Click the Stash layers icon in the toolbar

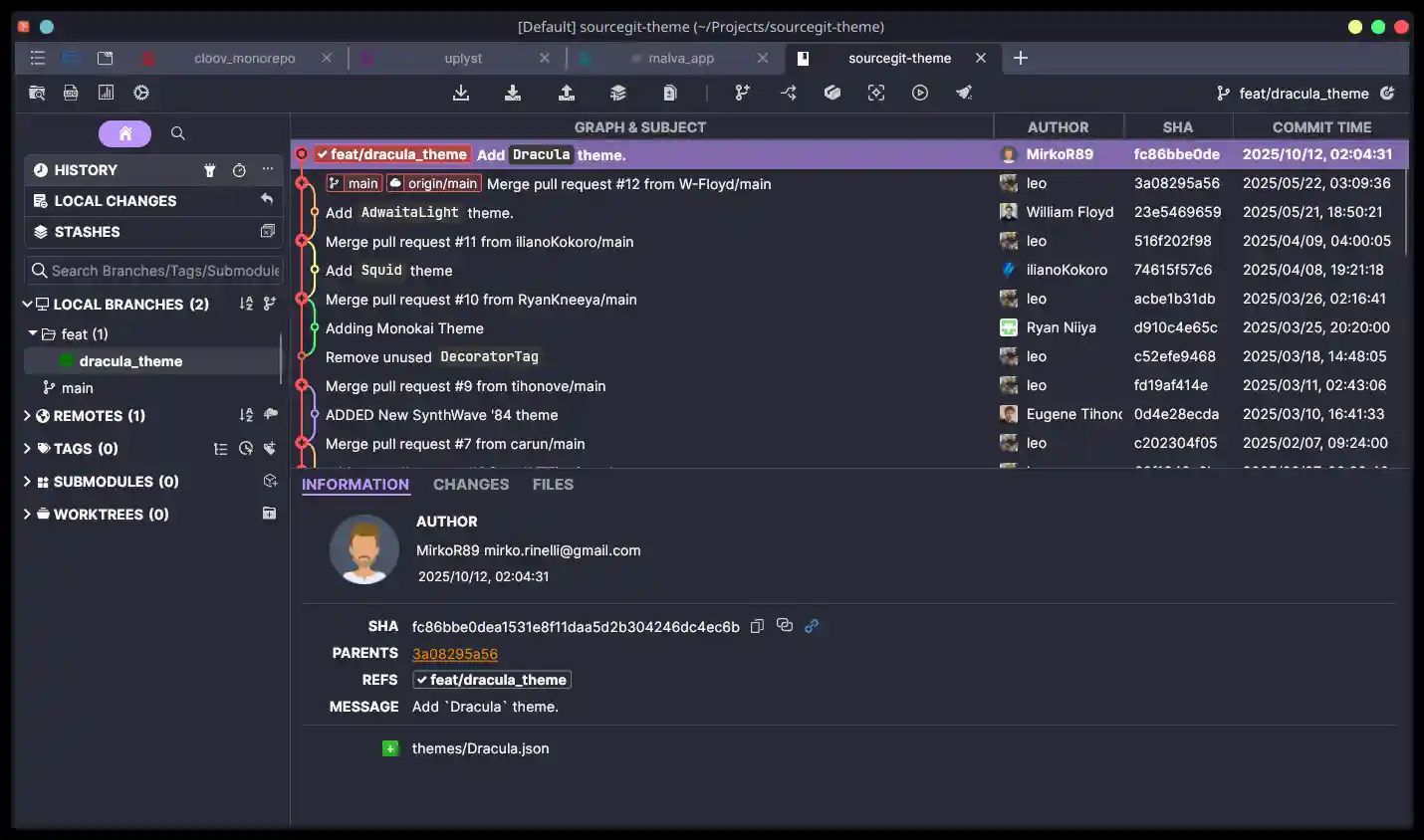point(618,93)
